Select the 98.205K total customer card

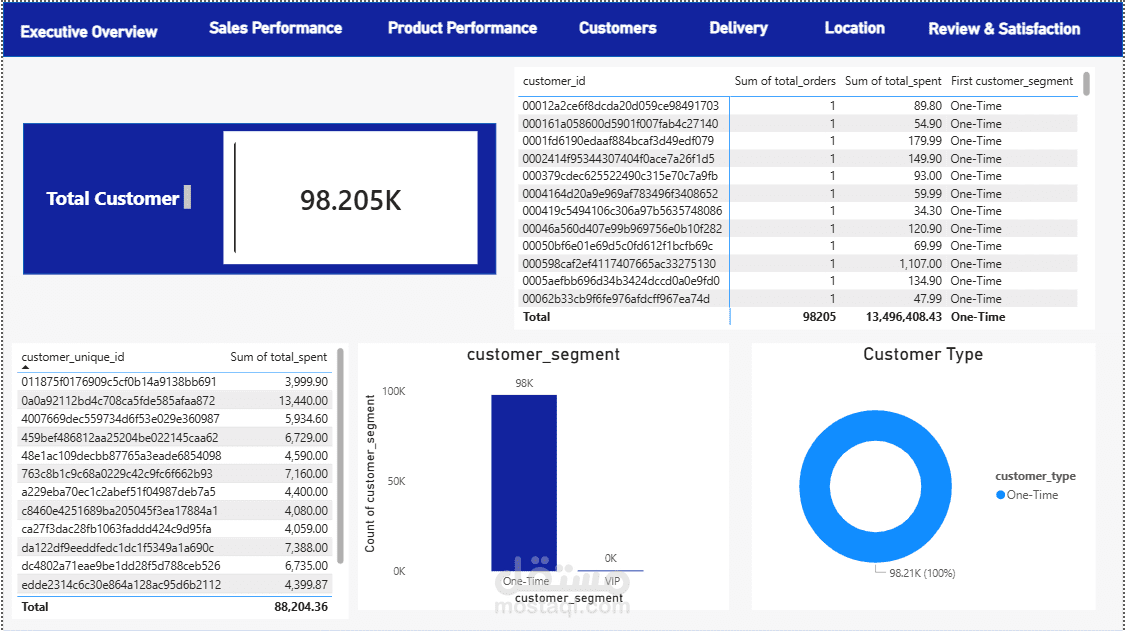click(350, 197)
